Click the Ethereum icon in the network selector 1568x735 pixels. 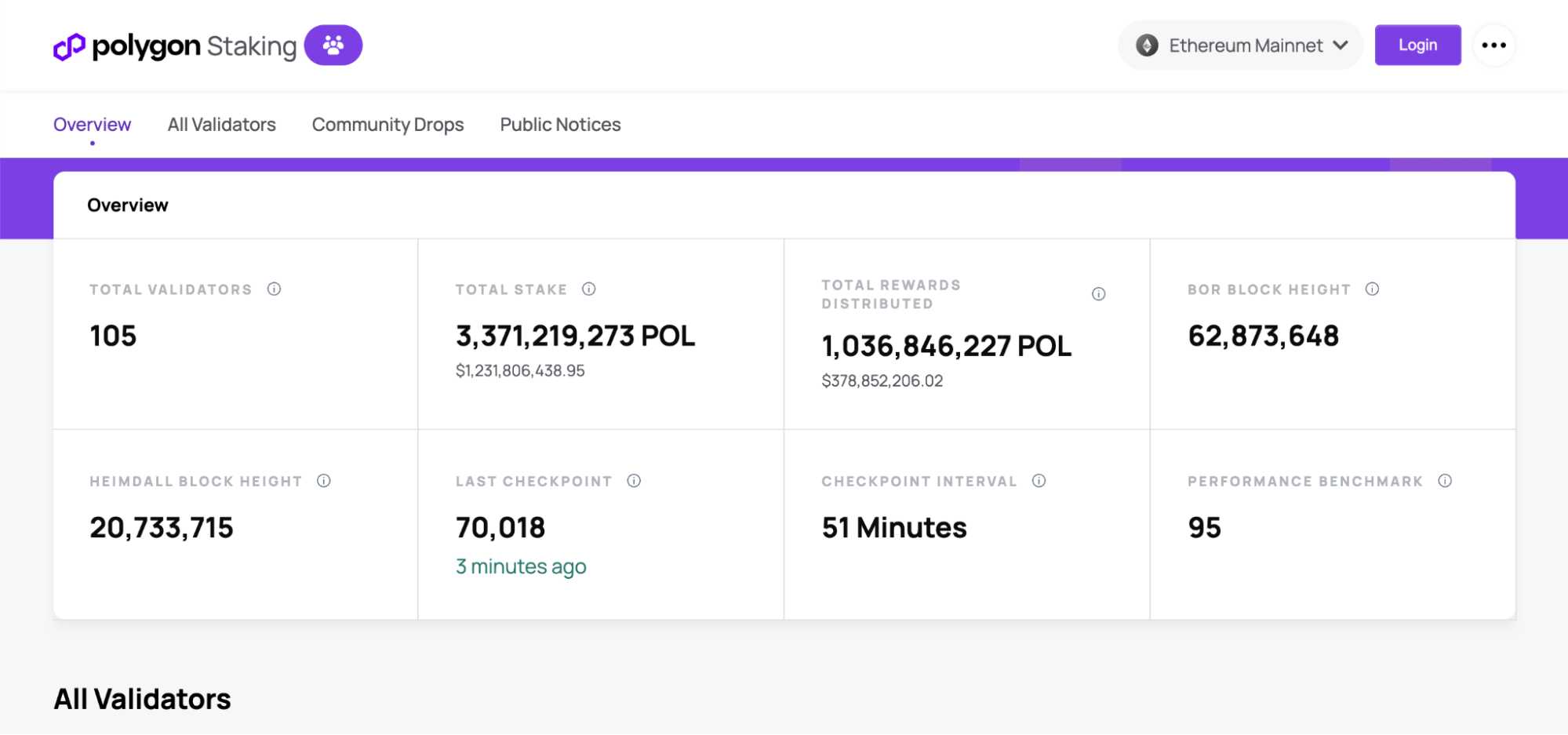pos(1148,45)
